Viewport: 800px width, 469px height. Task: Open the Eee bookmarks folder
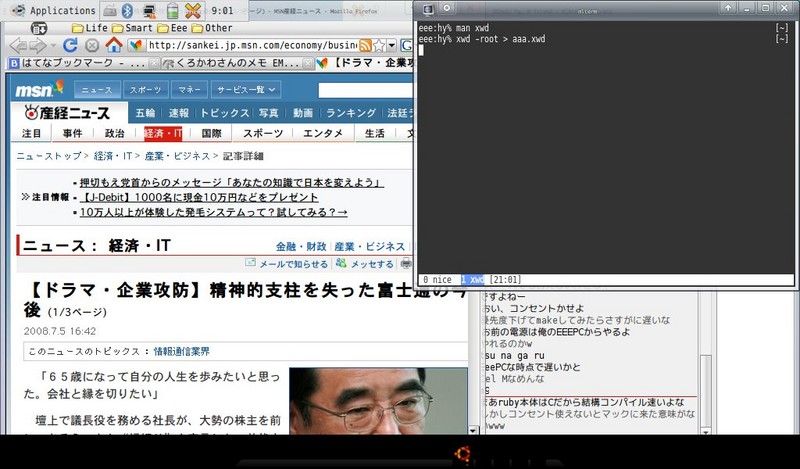tap(172, 28)
